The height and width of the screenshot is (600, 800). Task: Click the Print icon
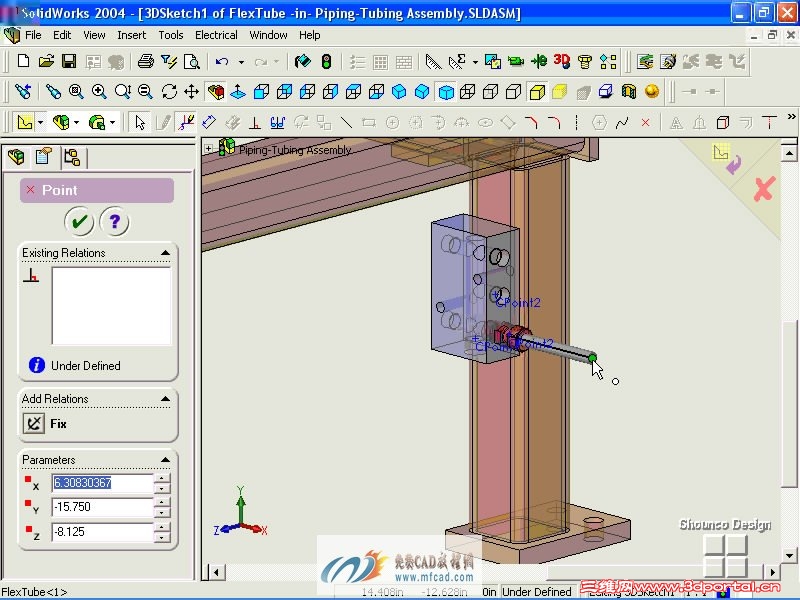pyautogui.click(x=146, y=62)
